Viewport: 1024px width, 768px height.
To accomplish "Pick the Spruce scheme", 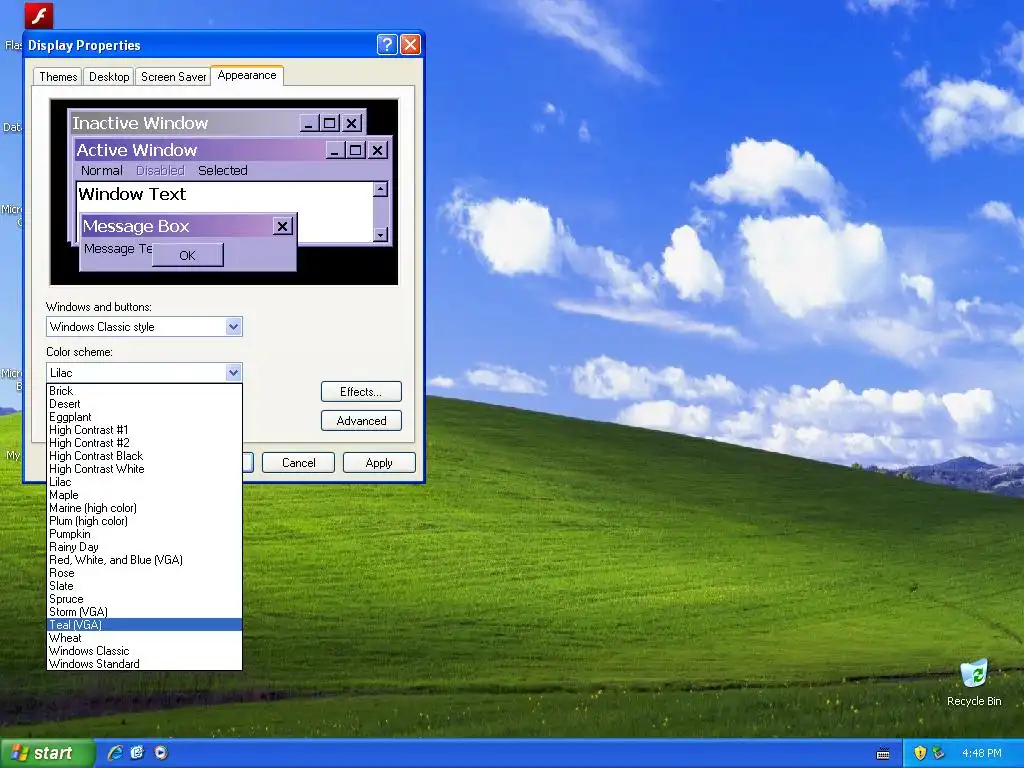I will (x=144, y=599).
